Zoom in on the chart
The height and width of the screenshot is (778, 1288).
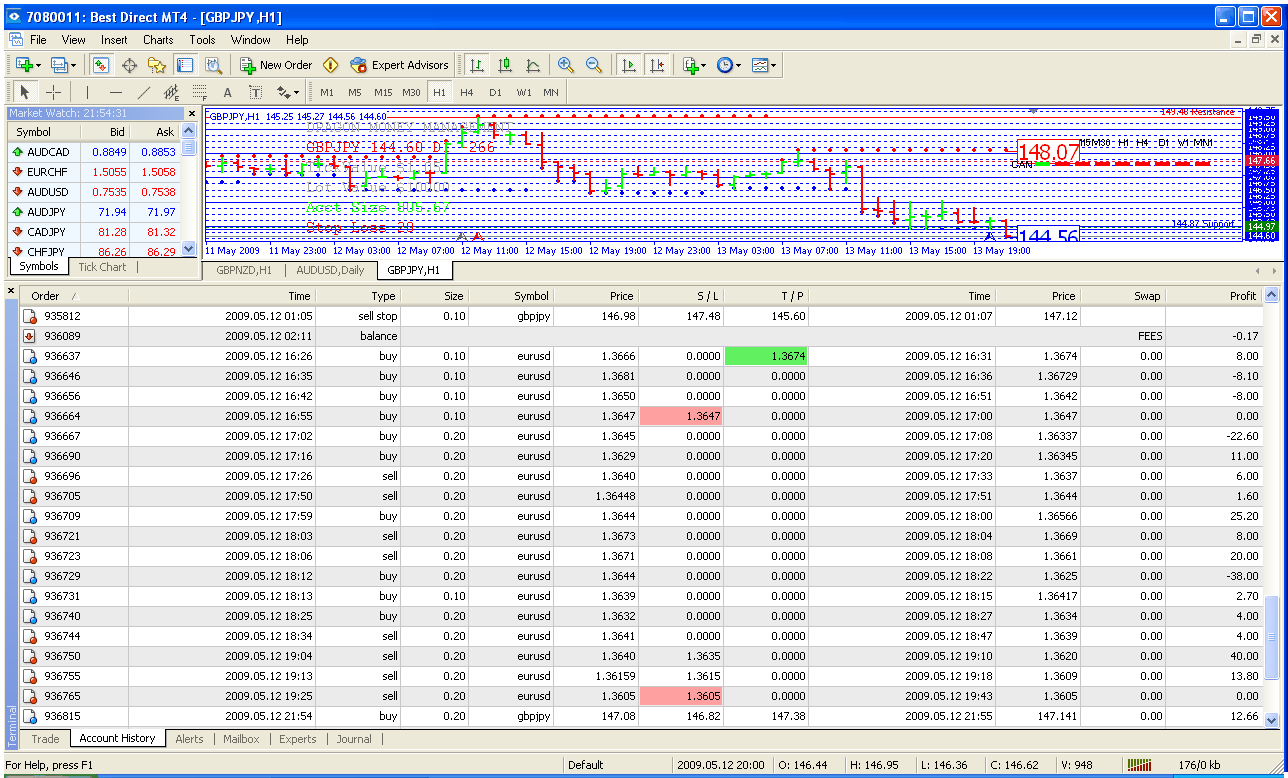pos(566,64)
